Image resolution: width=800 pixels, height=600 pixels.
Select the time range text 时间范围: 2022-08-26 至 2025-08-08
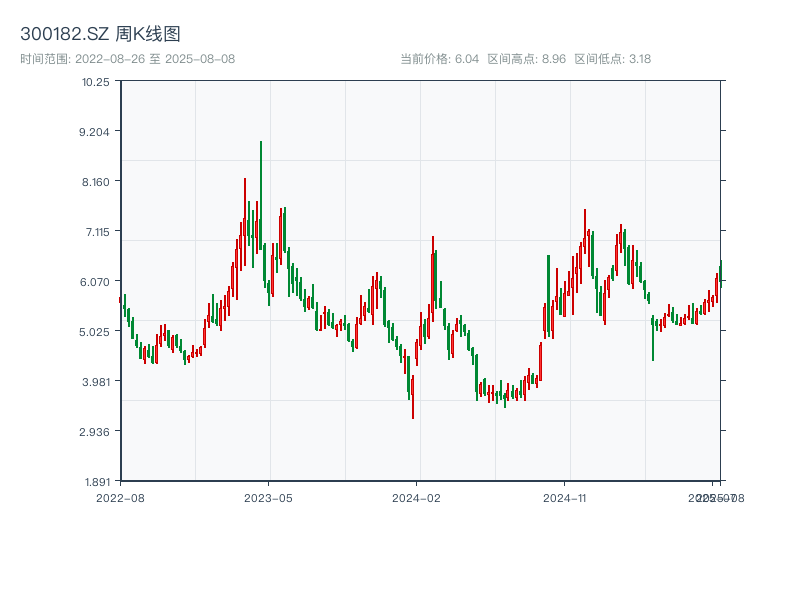tap(128, 59)
